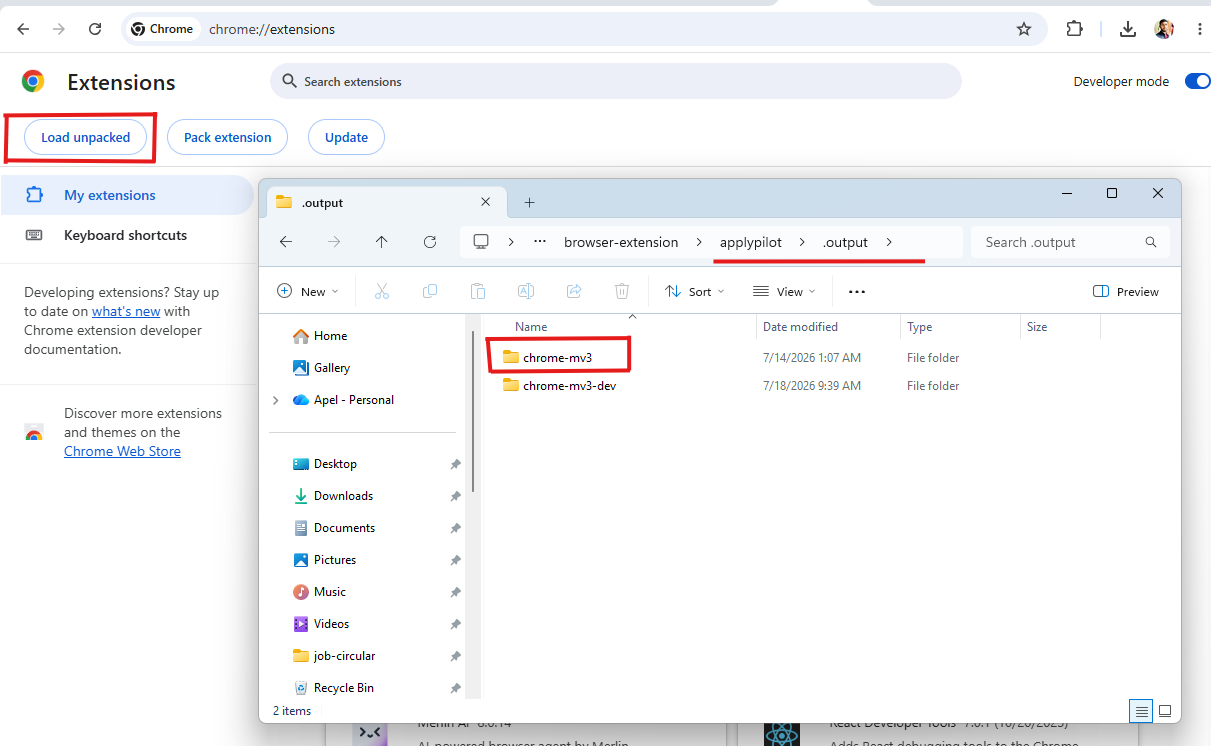Go back in File Explorer

pos(286,242)
